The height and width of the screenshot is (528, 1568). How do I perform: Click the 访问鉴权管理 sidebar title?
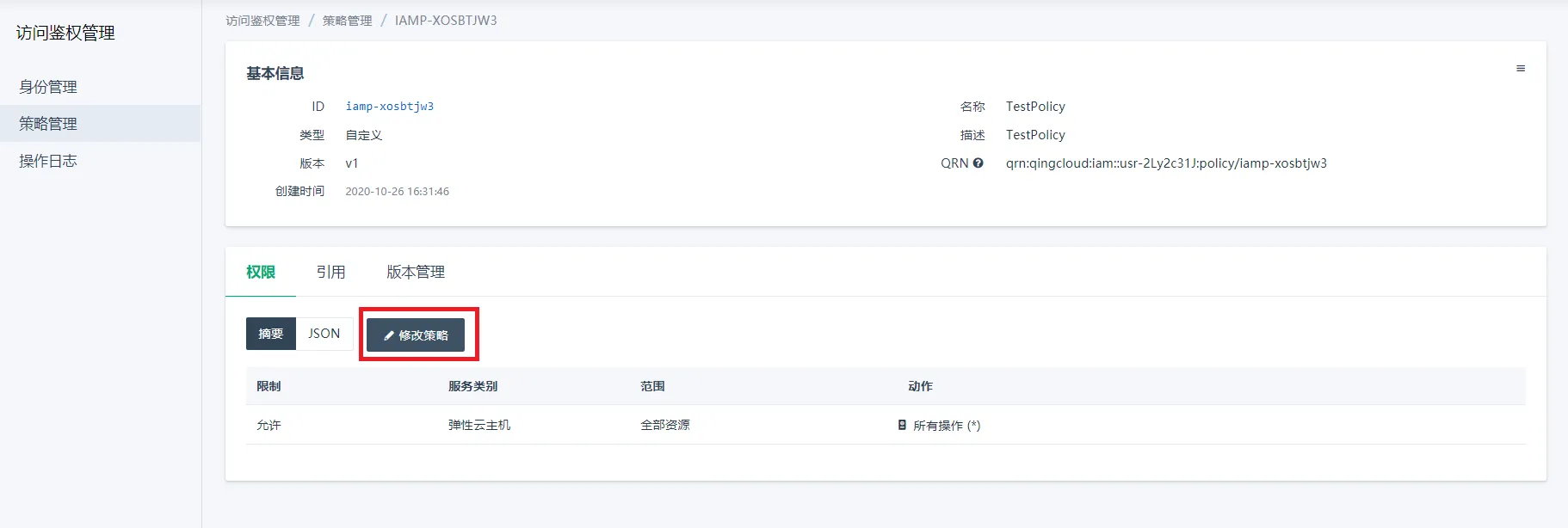65,33
